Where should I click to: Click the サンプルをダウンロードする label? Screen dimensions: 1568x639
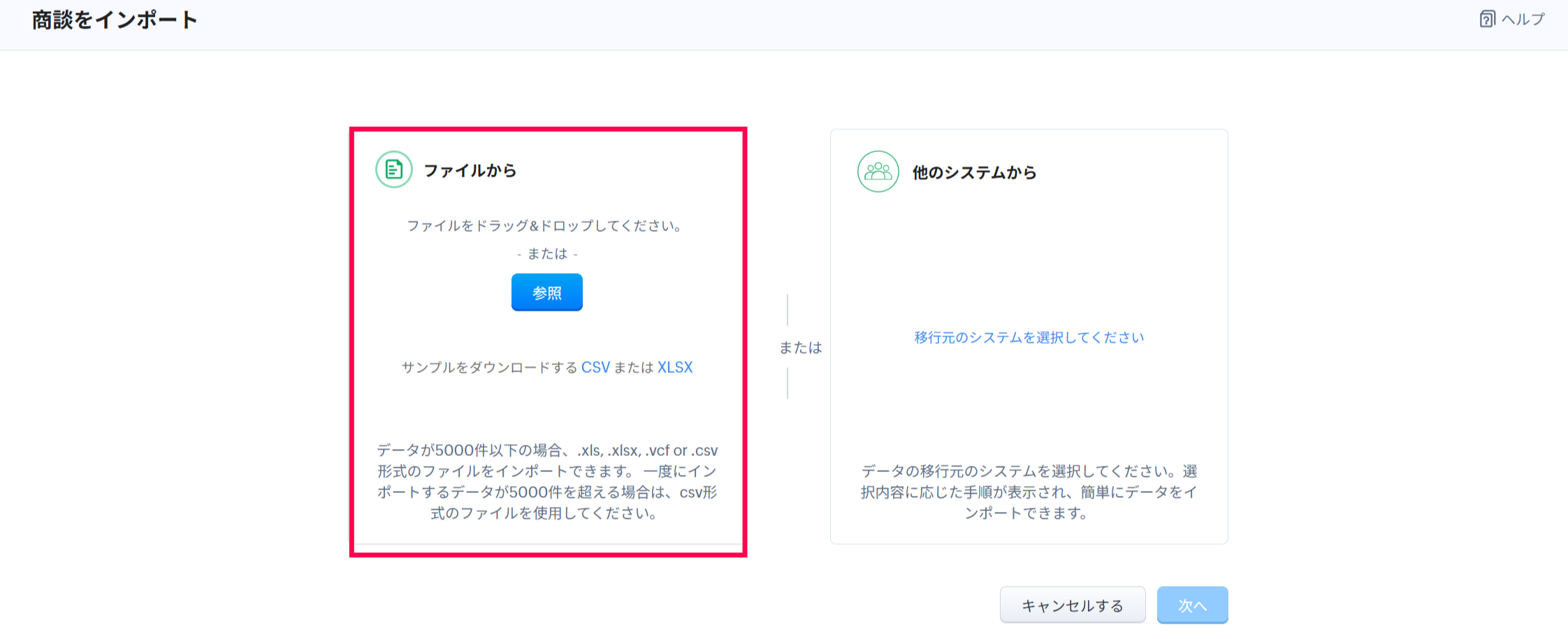point(489,367)
